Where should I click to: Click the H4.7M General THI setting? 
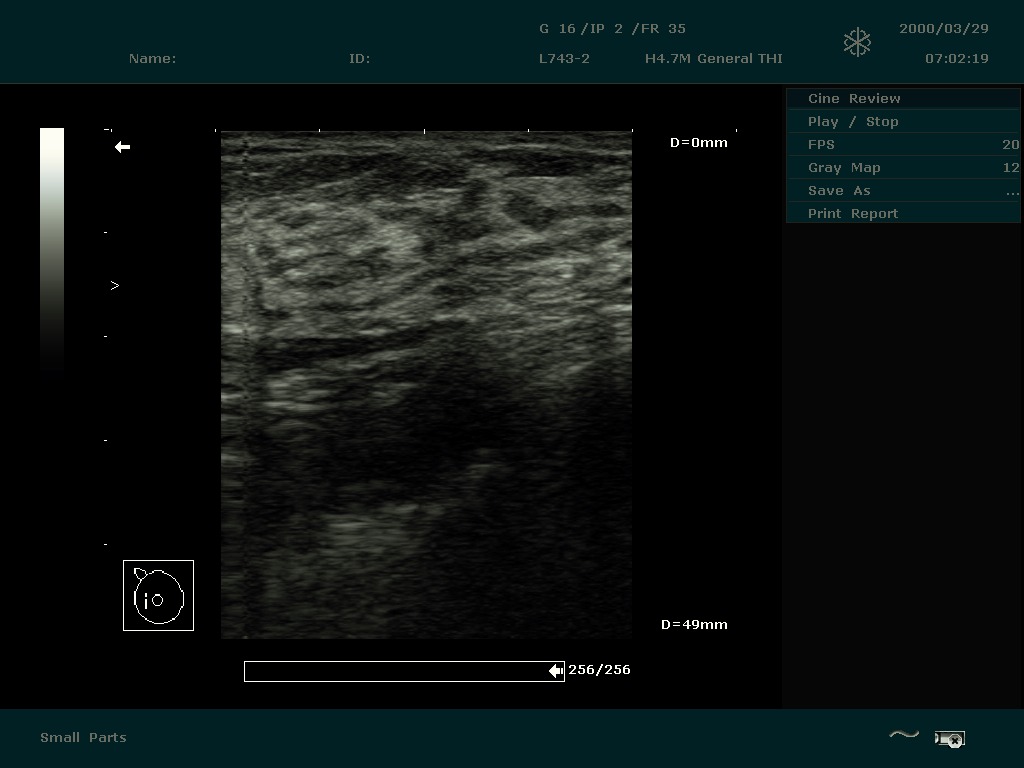pyautogui.click(x=713, y=59)
